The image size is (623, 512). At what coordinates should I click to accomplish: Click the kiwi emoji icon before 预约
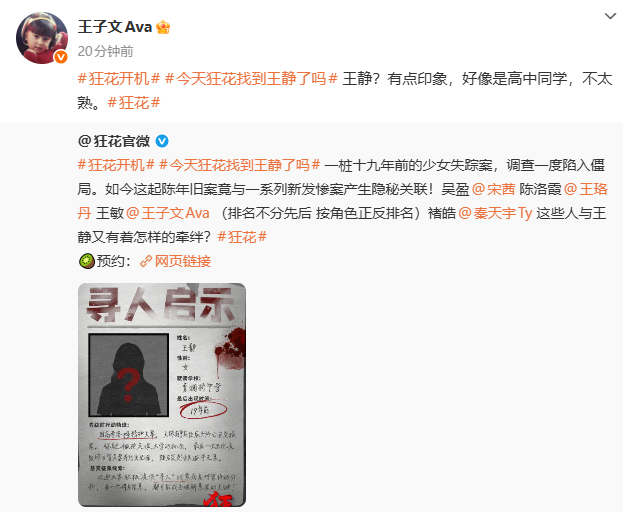(x=87, y=261)
